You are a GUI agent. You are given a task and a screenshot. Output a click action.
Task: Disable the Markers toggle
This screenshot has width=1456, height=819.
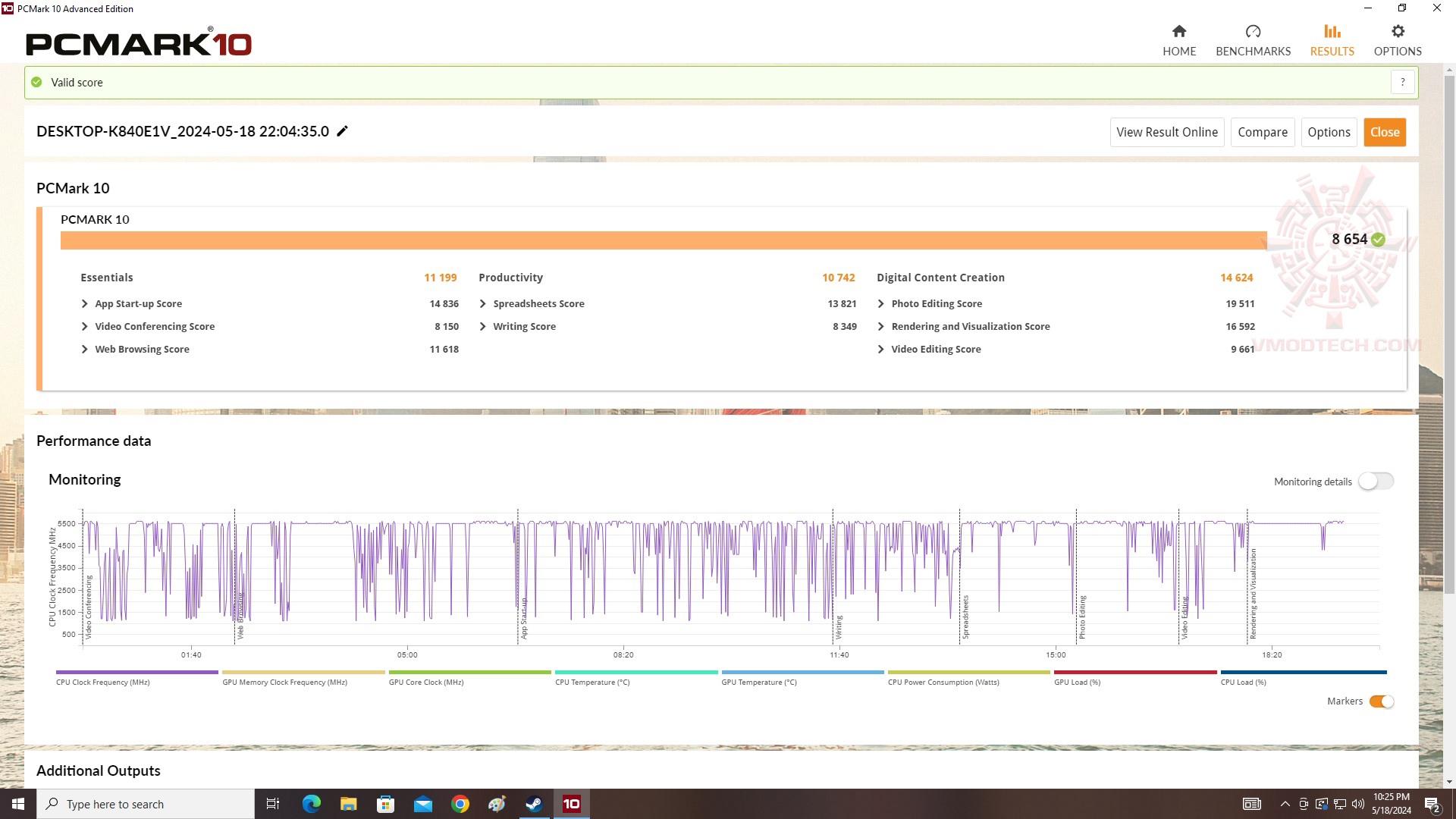[1382, 701]
